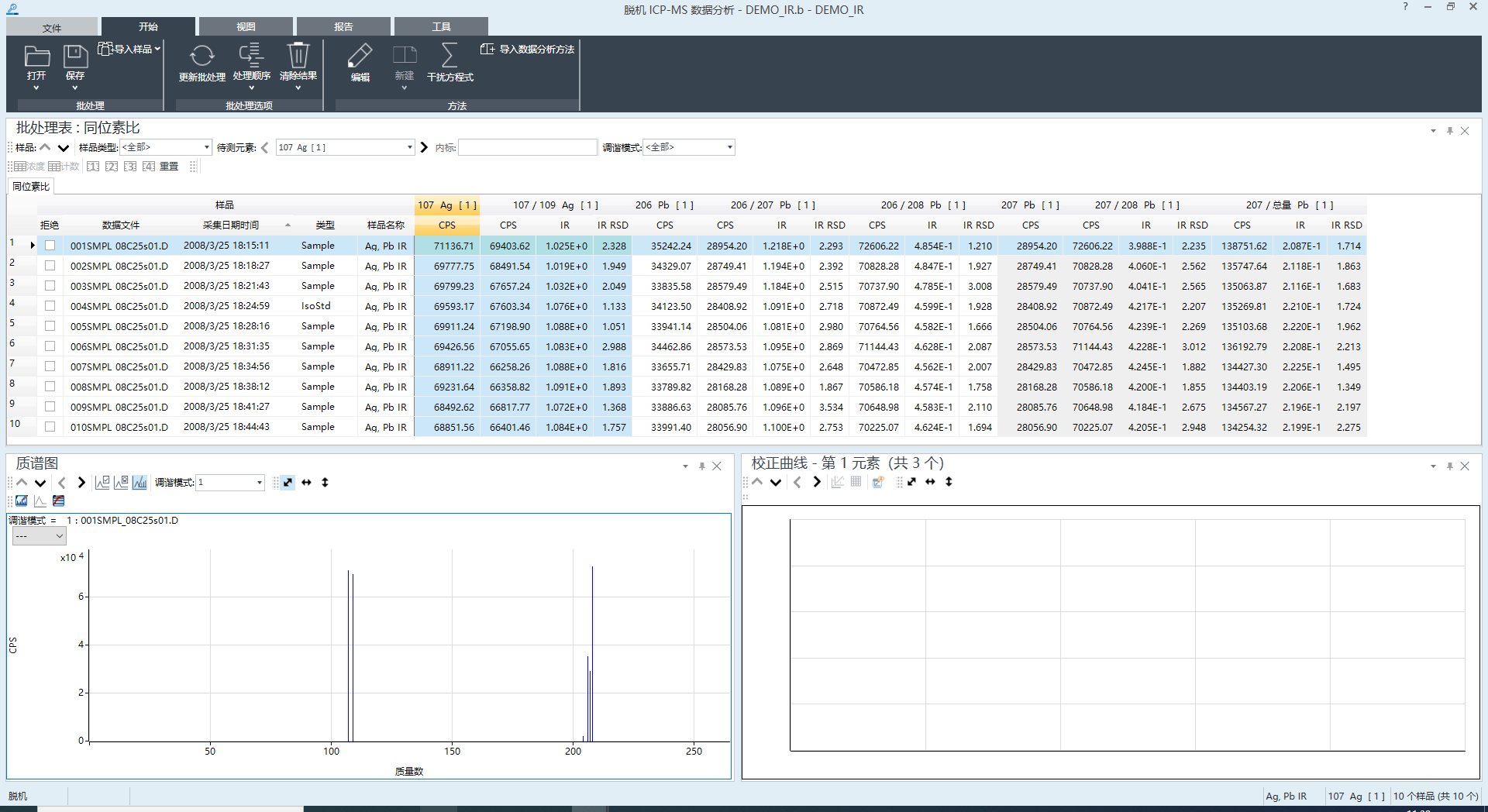1488x812 pixels.
Task: Check reject box for 006SMPL row
Action: (50, 346)
